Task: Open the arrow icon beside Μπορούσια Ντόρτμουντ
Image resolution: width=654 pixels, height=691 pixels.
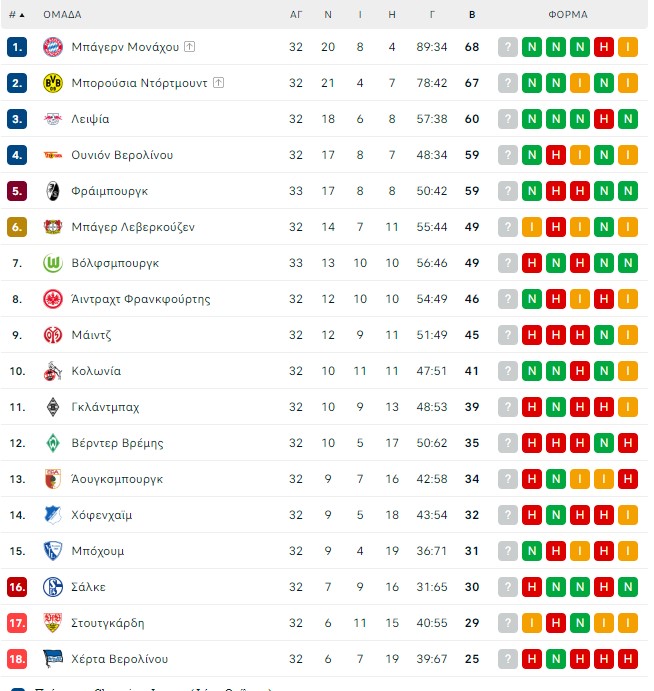Action: pos(218,82)
